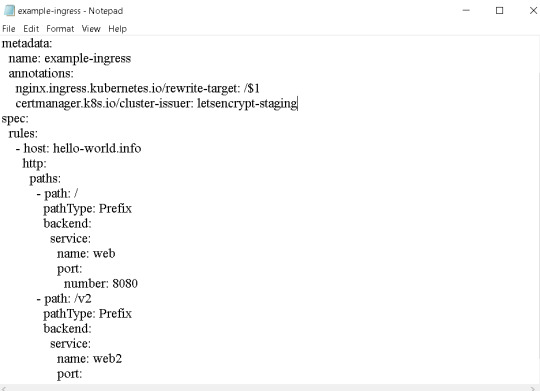This screenshot has height=391, width=540.
Task: Open the File menu
Action: tap(9, 29)
